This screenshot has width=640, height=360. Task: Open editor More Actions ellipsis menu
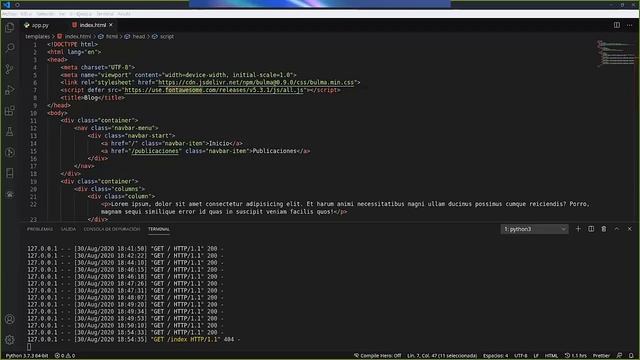(629, 25)
